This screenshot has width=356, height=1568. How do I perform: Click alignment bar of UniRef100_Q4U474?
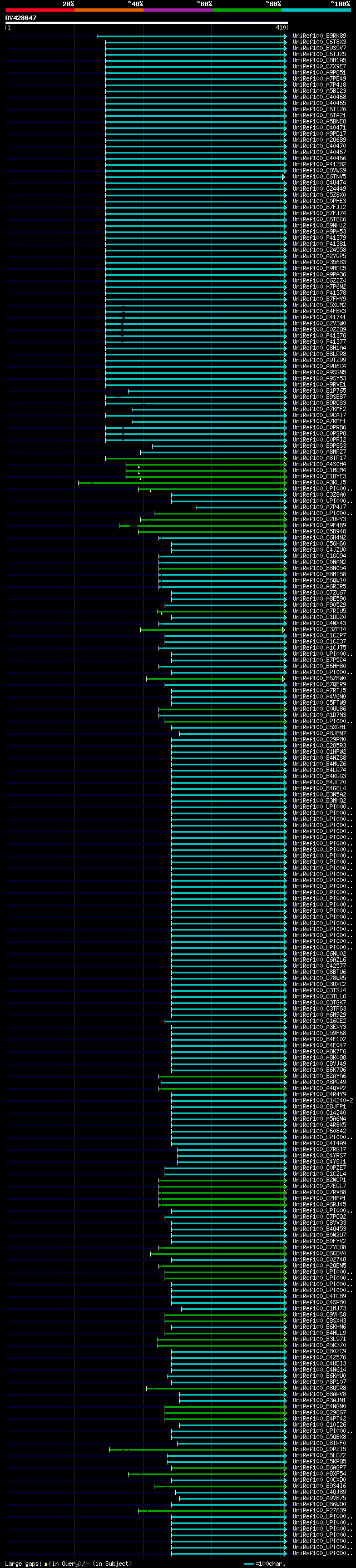[195, 183]
